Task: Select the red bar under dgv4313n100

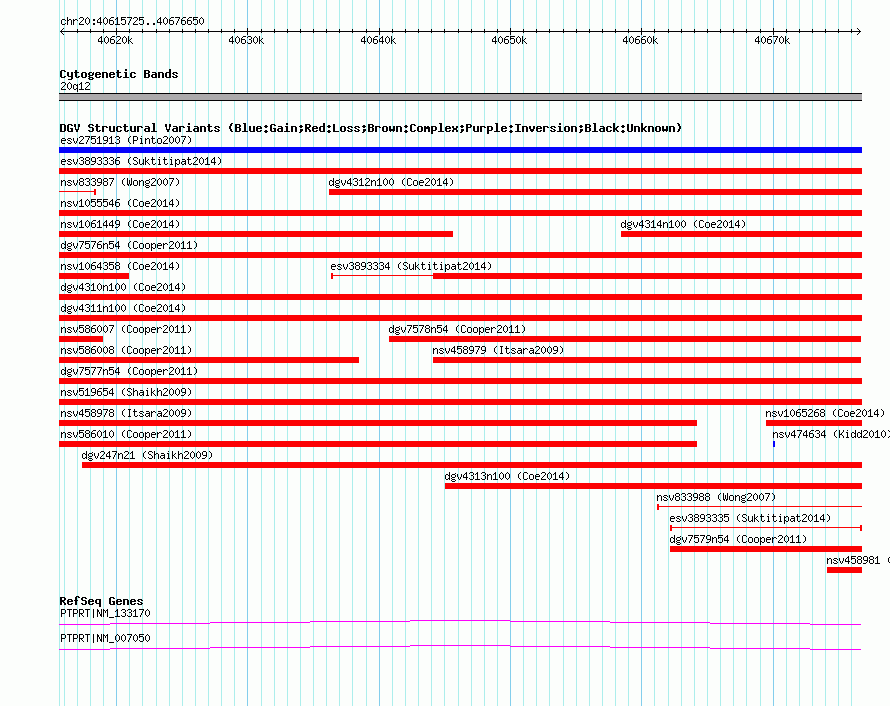Action: (x=653, y=486)
